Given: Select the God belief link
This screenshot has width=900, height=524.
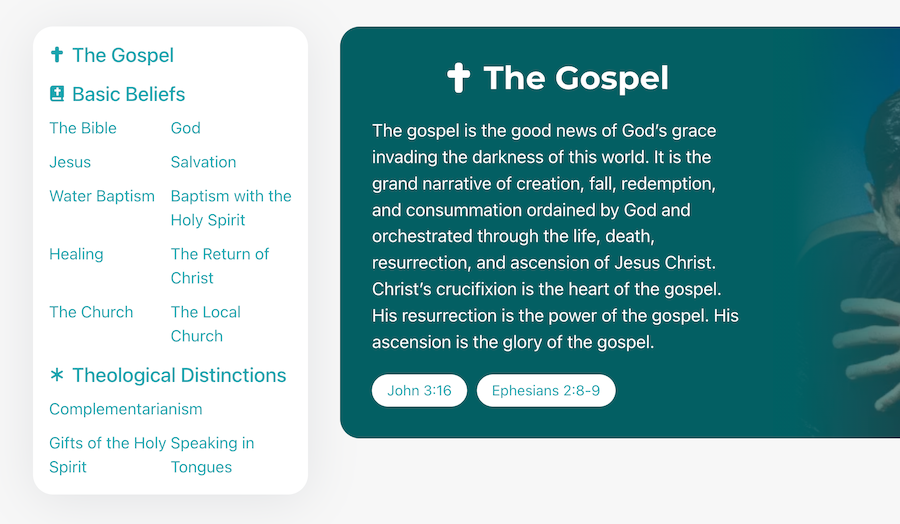Looking at the screenshot, I should coord(185,128).
